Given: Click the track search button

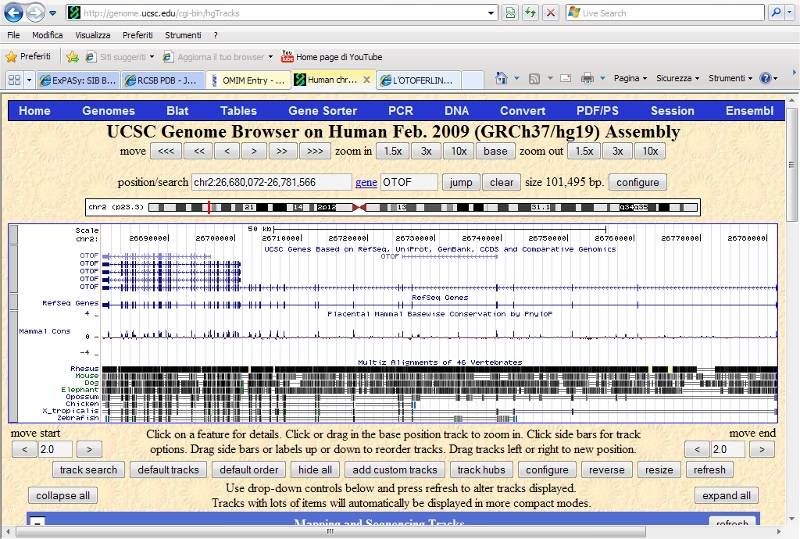Looking at the screenshot, I should [88, 470].
